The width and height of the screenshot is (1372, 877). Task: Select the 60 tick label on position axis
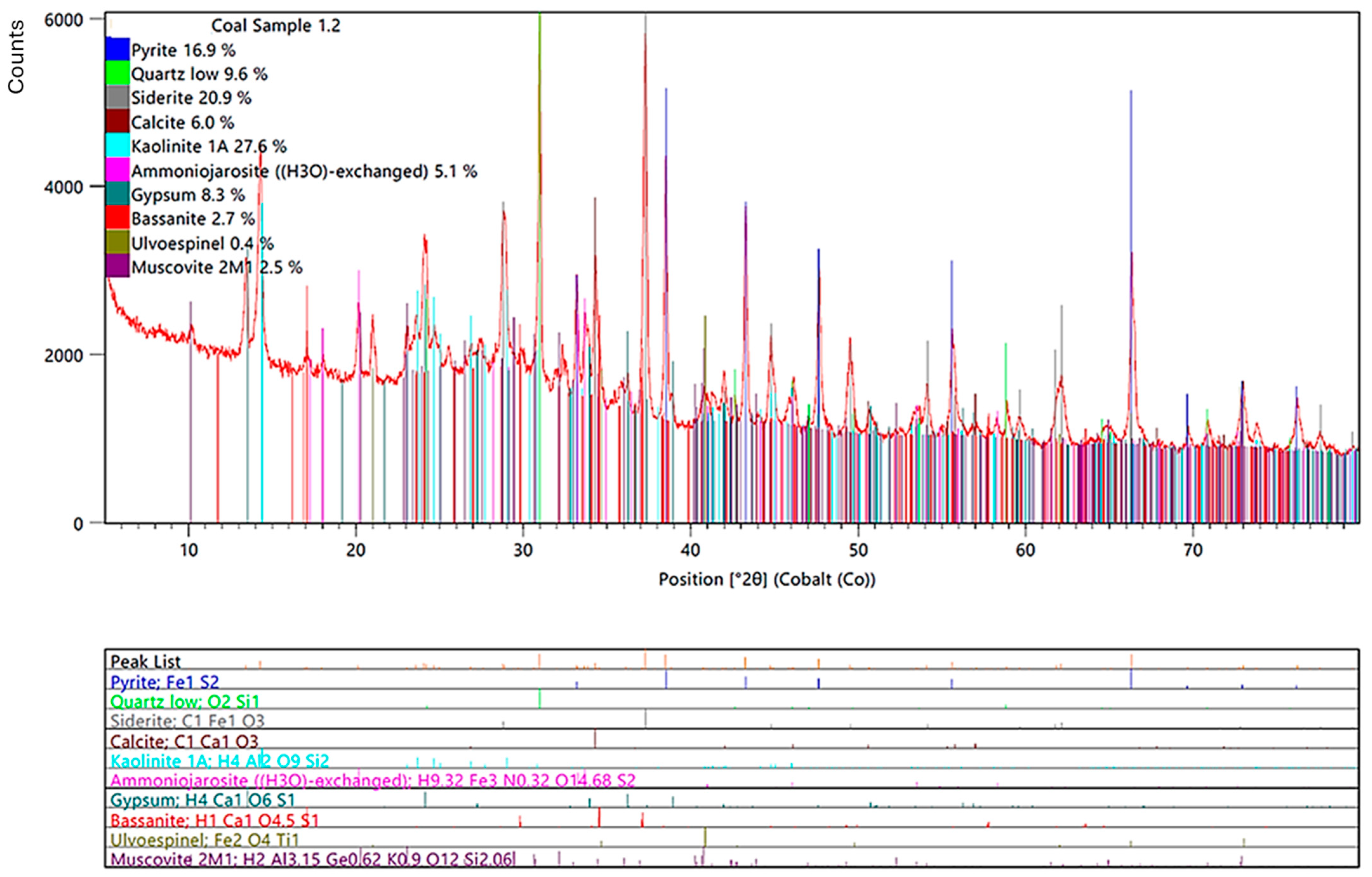pos(1025,551)
